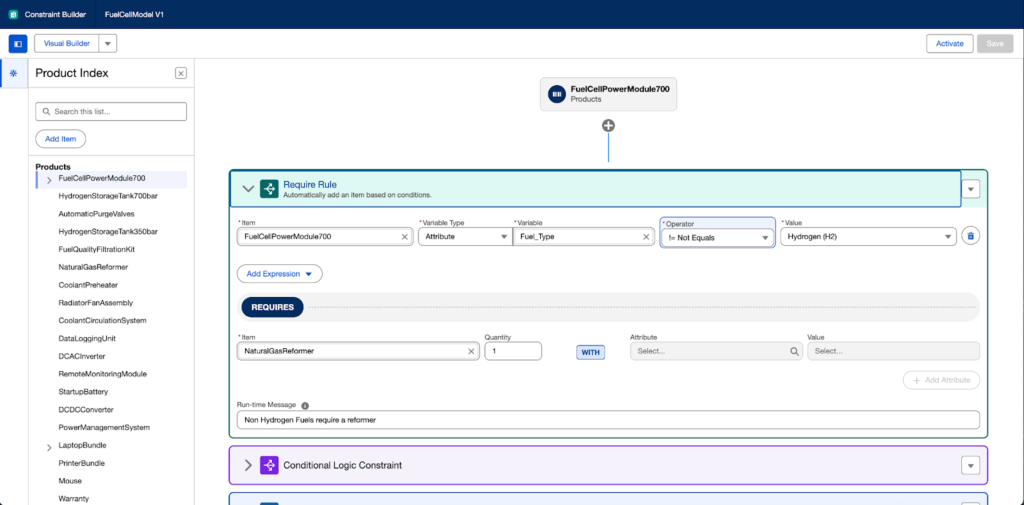The image size is (1024, 505).
Task: Click the WITH Value Select field
Action: 893,351
